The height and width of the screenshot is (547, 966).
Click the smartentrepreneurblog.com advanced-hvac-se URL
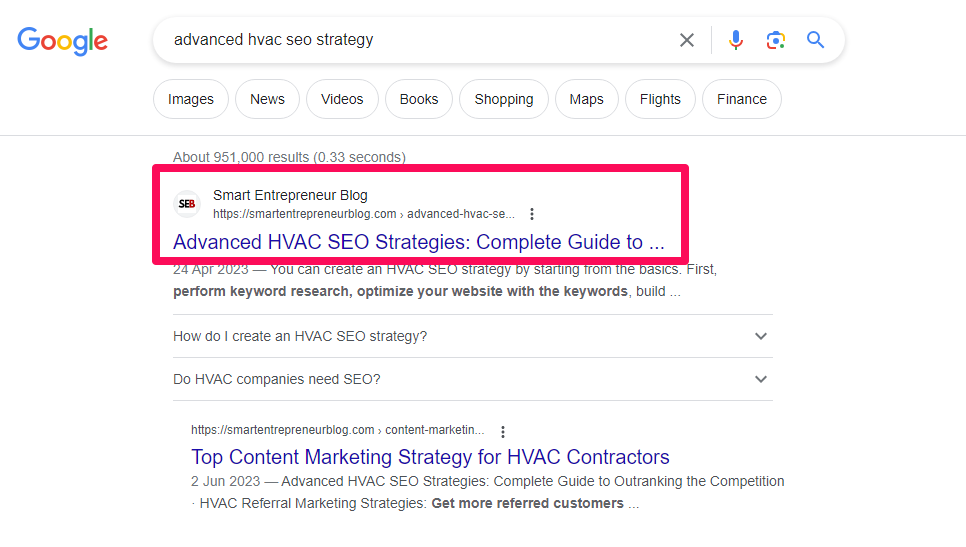pyautogui.click(x=363, y=214)
